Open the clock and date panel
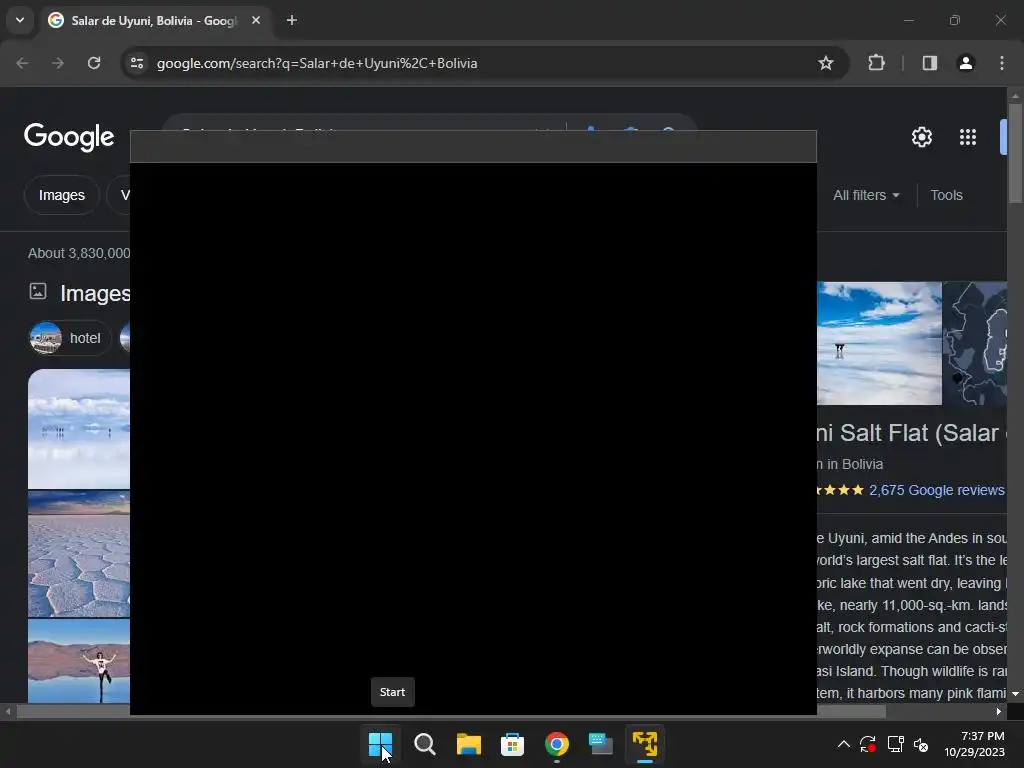This screenshot has width=1024, height=768. (974, 744)
